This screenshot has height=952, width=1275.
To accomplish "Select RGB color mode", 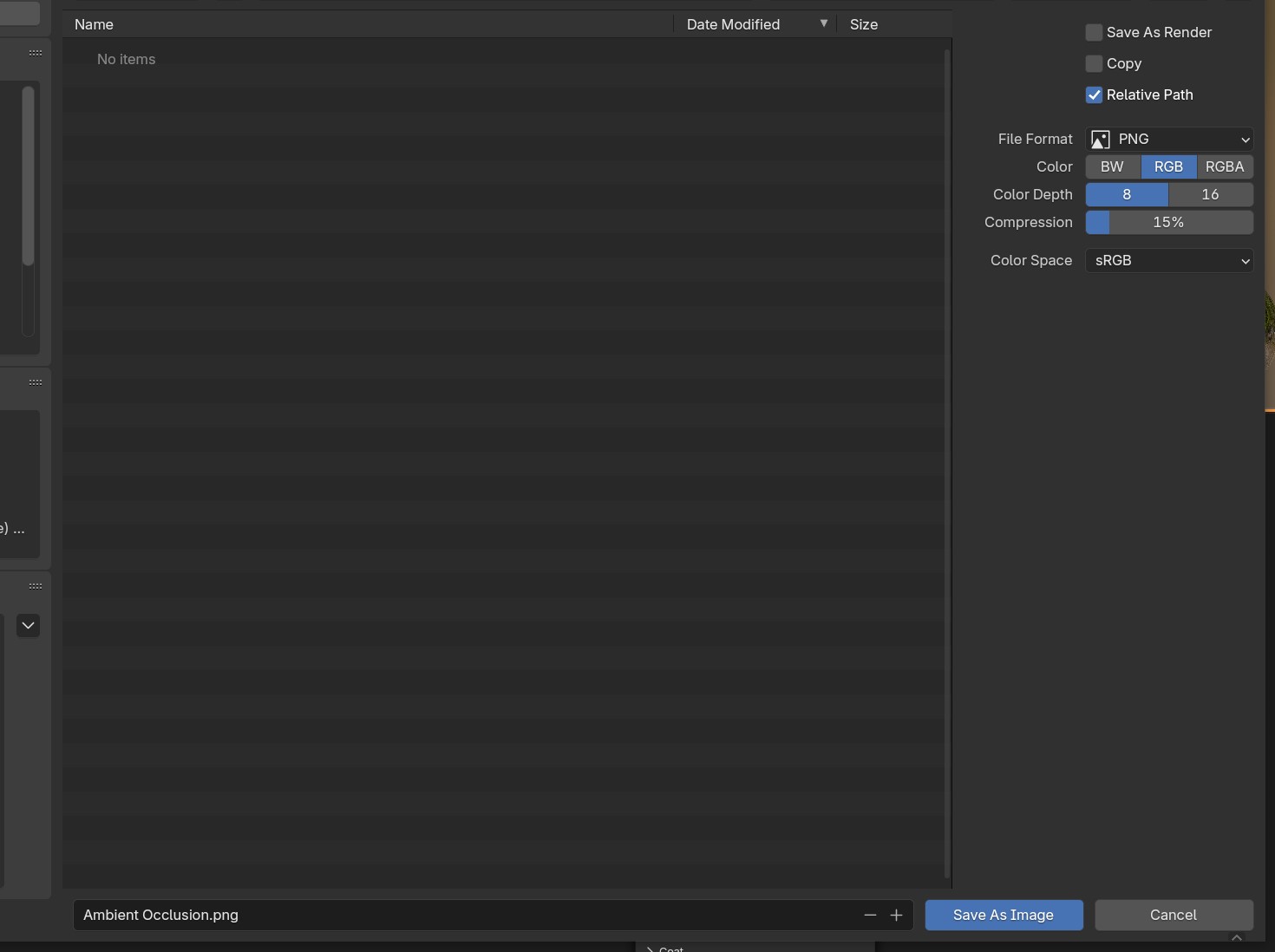I will click(x=1168, y=166).
